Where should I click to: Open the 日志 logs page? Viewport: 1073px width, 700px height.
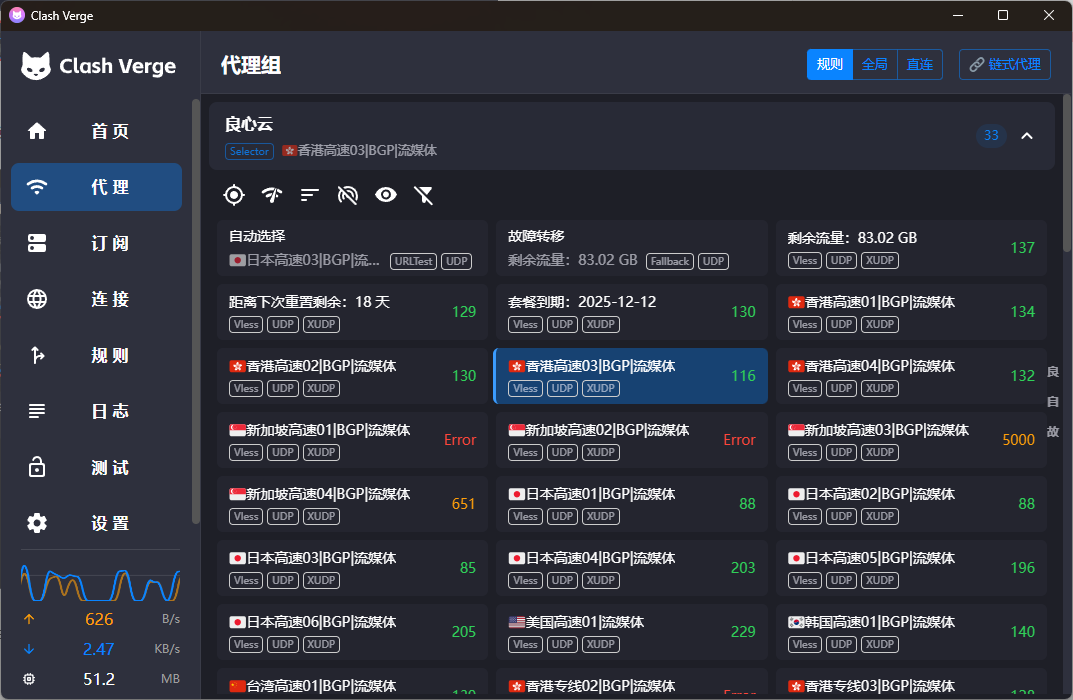tap(97, 411)
